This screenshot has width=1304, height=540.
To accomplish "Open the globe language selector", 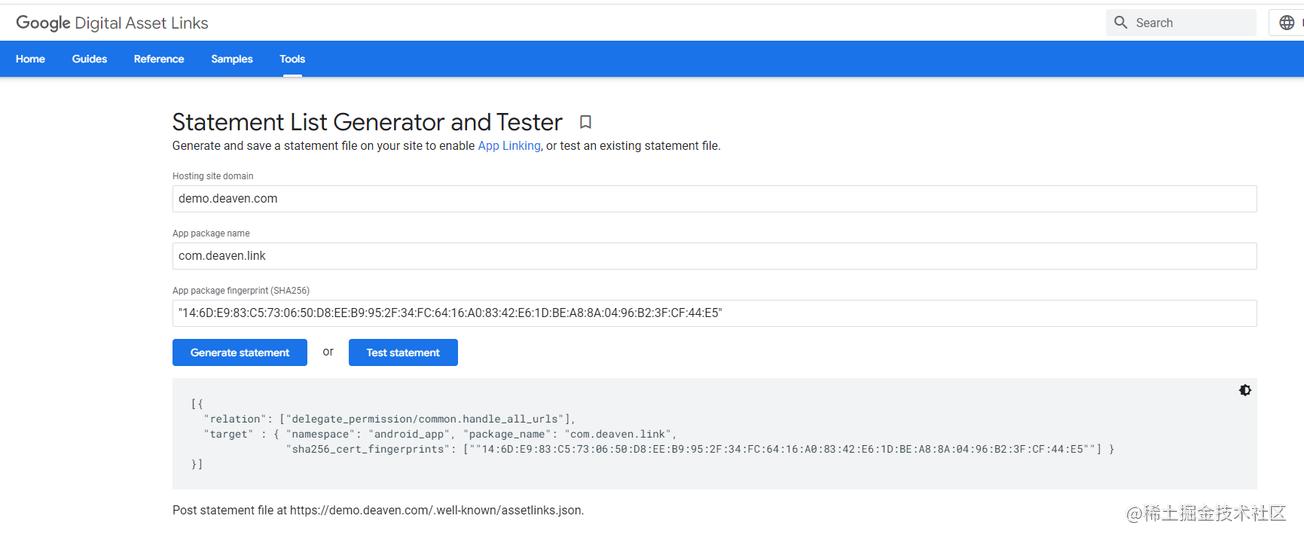I will point(1287,23).
